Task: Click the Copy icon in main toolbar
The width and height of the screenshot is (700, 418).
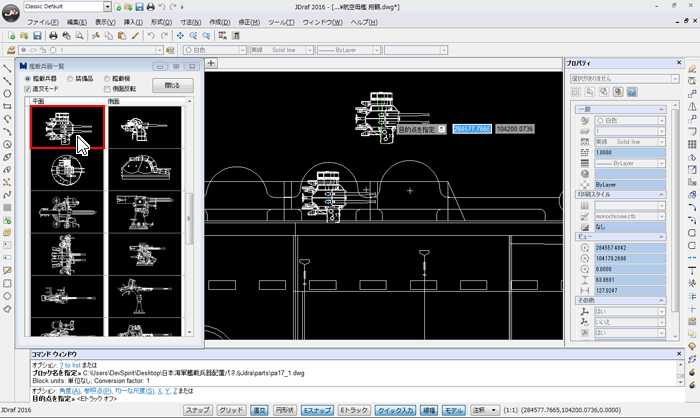Action: [108, 36]
